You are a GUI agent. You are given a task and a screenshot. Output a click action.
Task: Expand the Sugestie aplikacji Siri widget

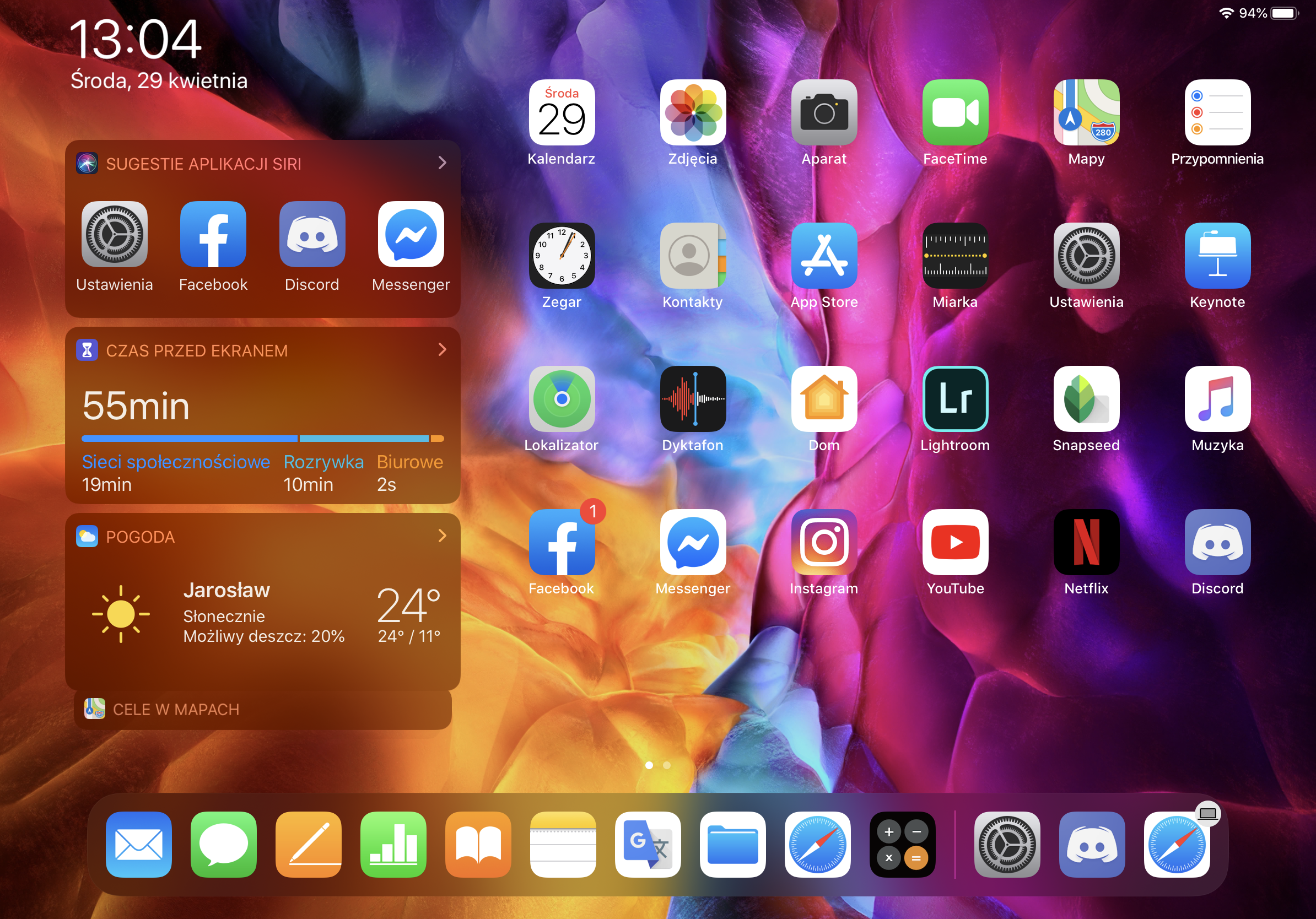point(442,163)
